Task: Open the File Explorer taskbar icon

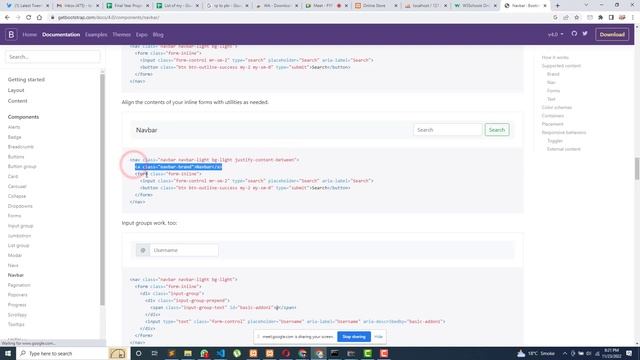Action: tap(188, 353)
